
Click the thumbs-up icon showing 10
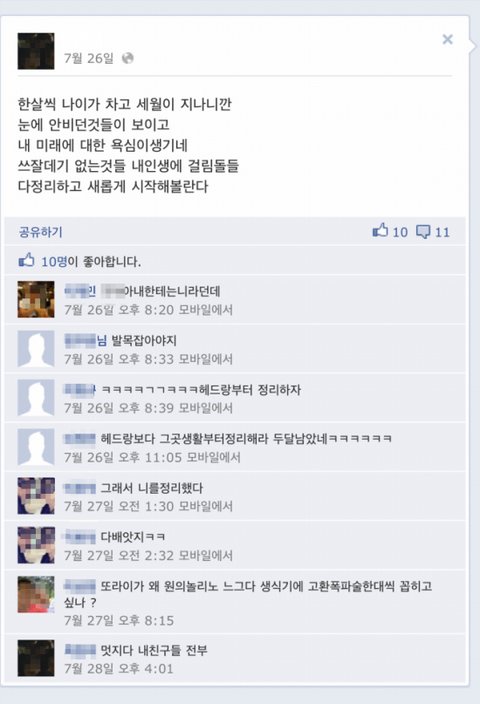380,231
